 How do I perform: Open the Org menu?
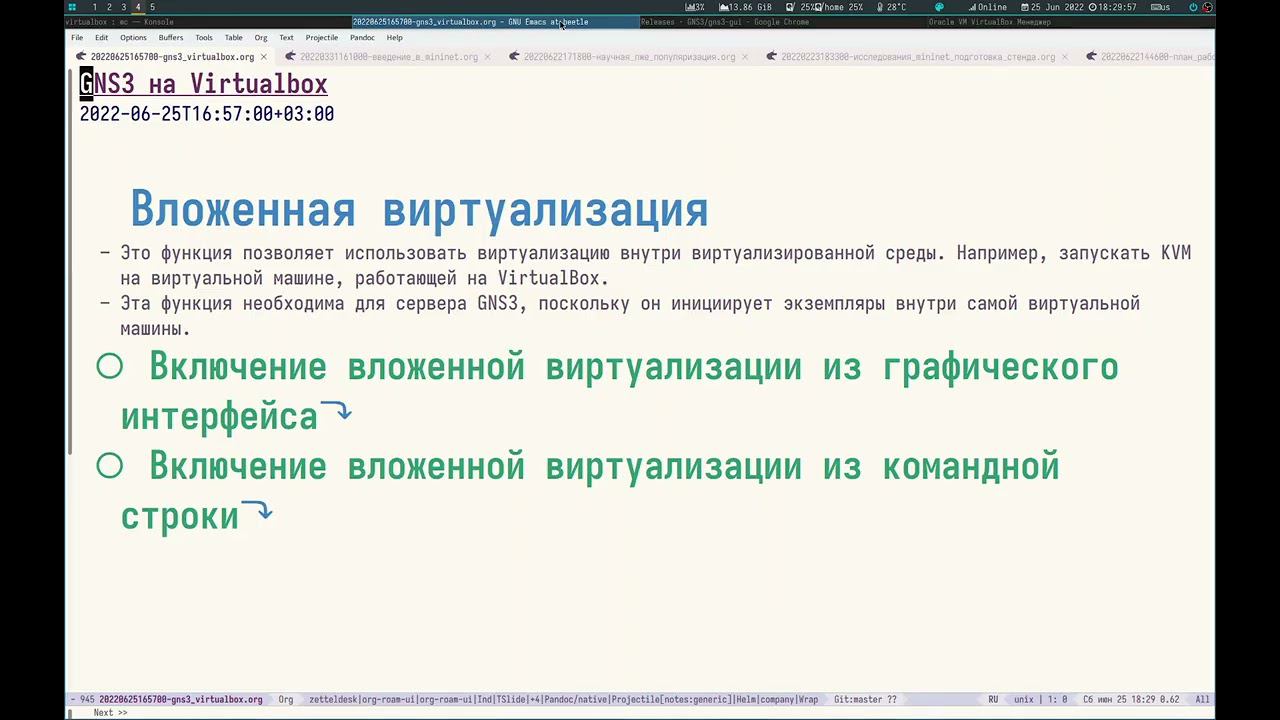tap(261, 38)
